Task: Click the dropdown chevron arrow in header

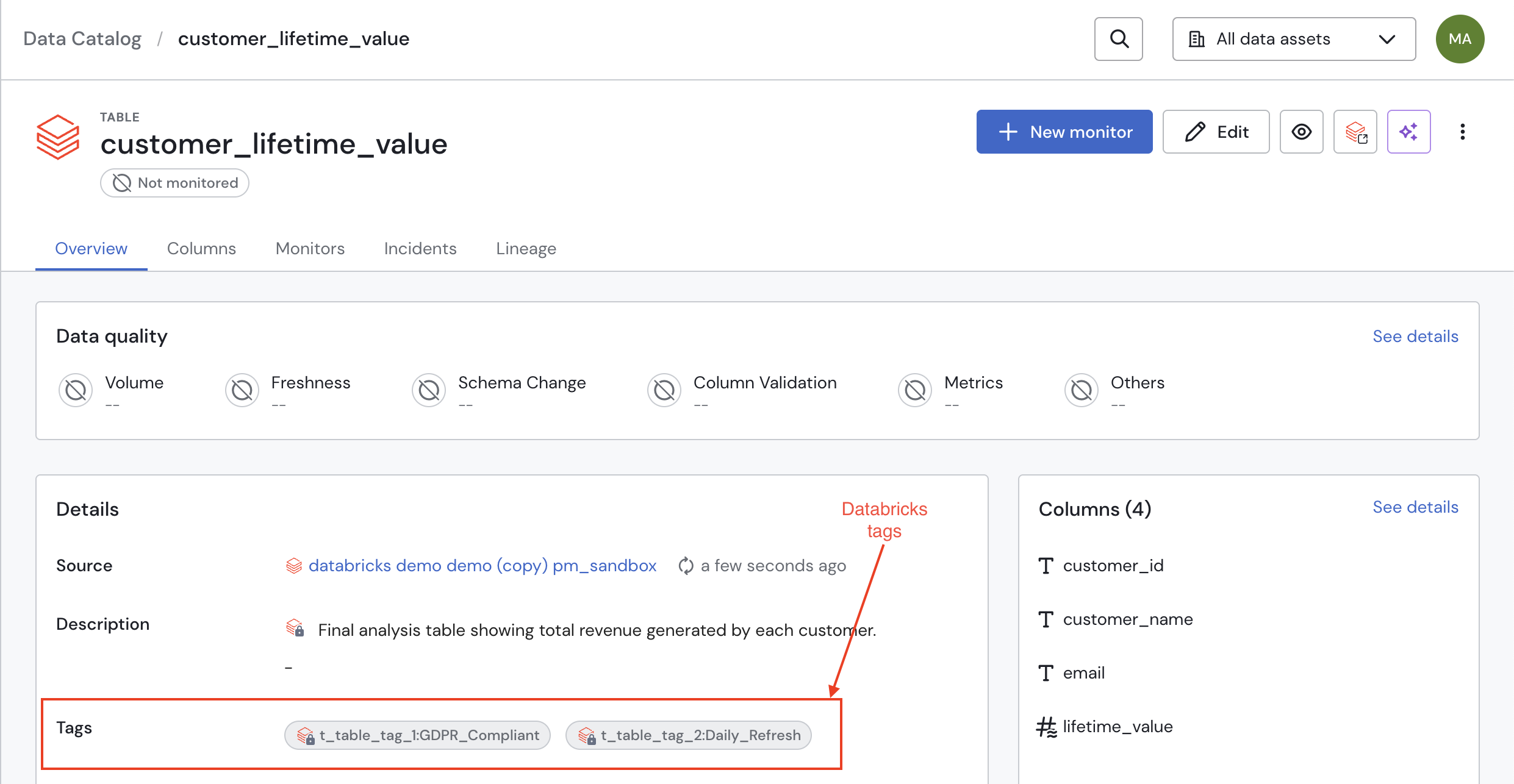Action: pos(1387,39)
